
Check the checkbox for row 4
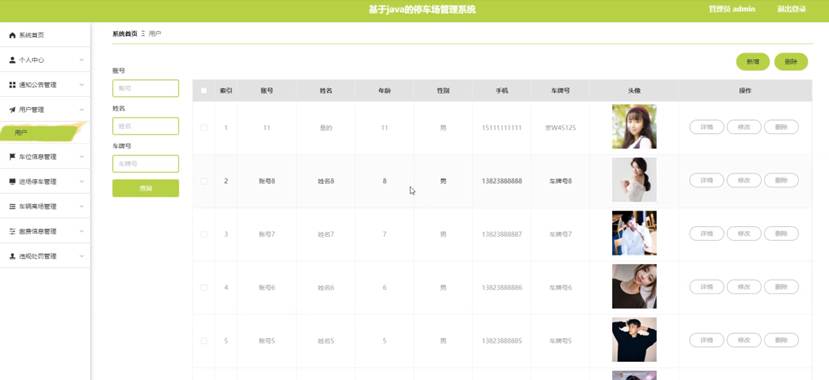pyautogui.click(x=204, y=288)
